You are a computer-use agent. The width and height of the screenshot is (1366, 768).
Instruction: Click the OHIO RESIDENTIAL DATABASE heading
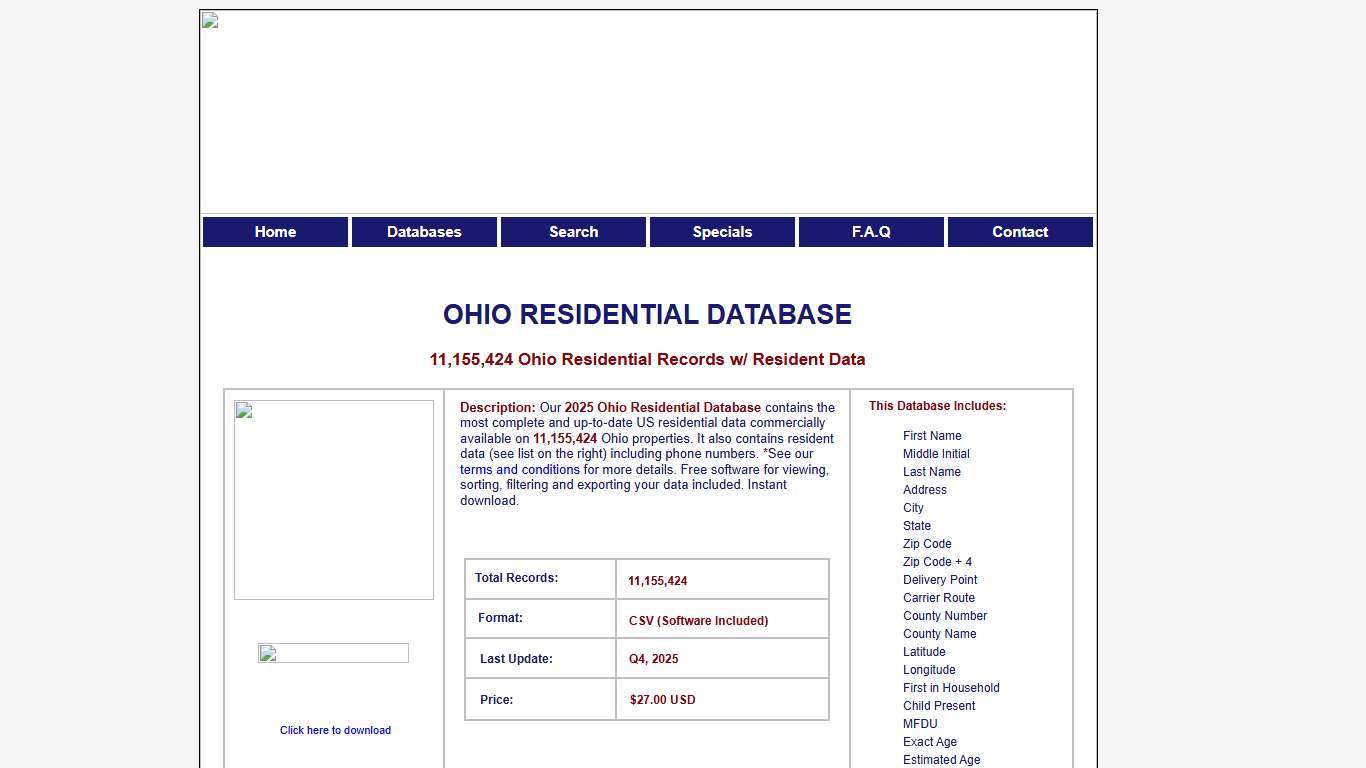coord(647,314)
